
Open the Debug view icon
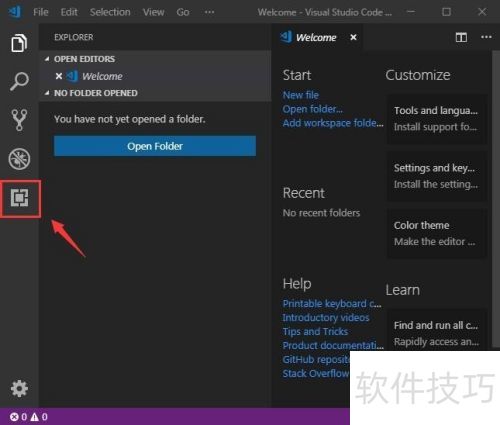(19, 159)
